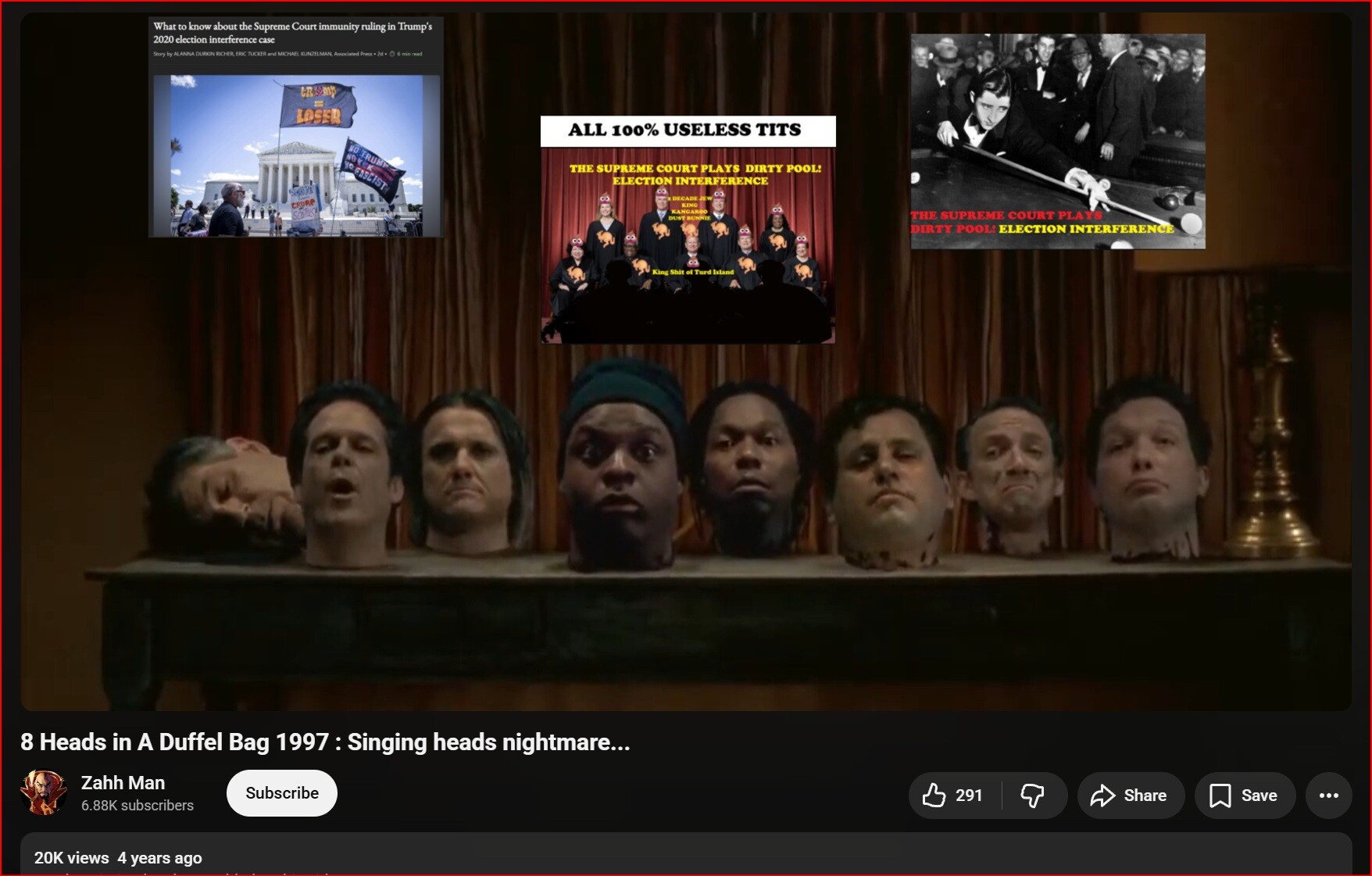Subscribe to Zahh Man channel
The height and width of the screenshot is (876, 1372).
coord(282,793)
